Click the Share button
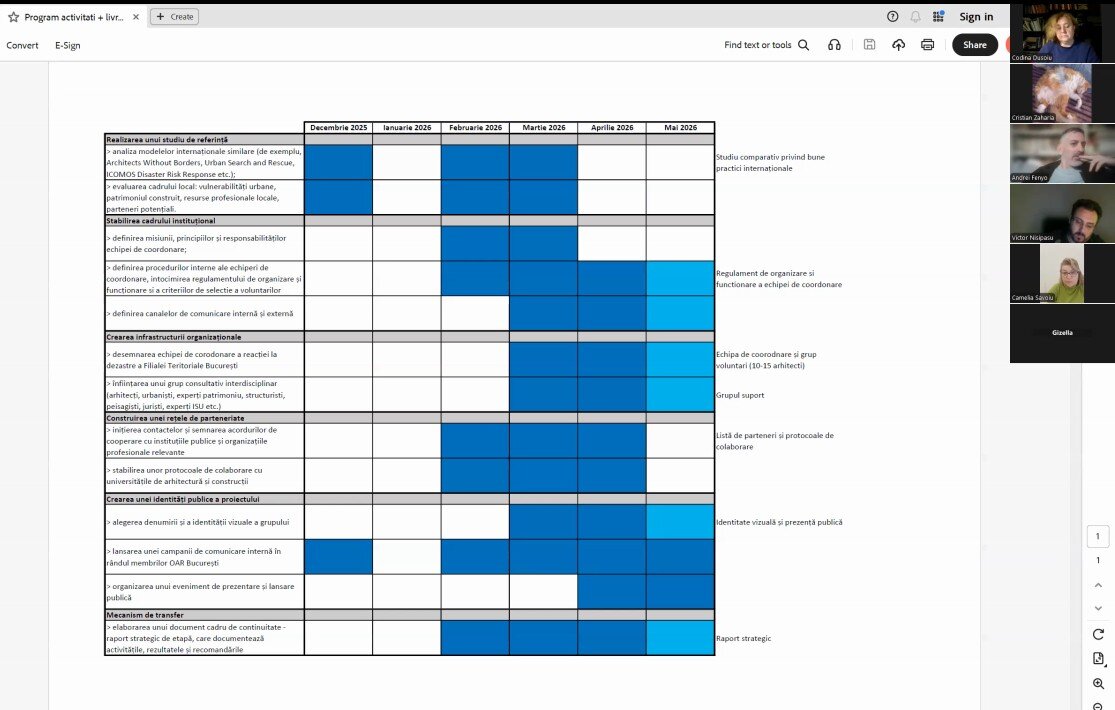This screenshot has width=1115, height=710. (x=974, y=45)
